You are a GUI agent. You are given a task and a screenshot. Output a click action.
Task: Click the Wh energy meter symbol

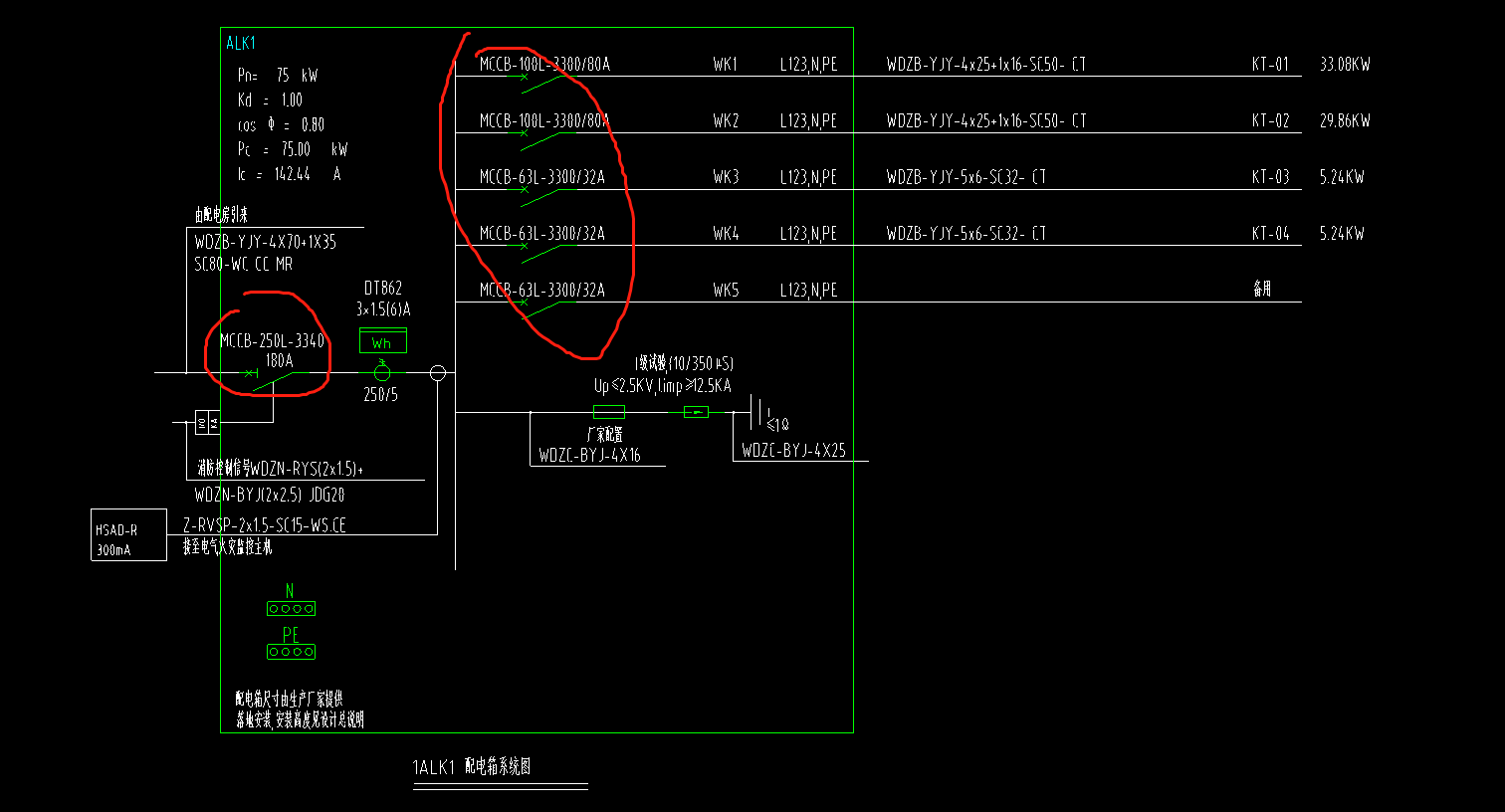(x=382, y=341)
